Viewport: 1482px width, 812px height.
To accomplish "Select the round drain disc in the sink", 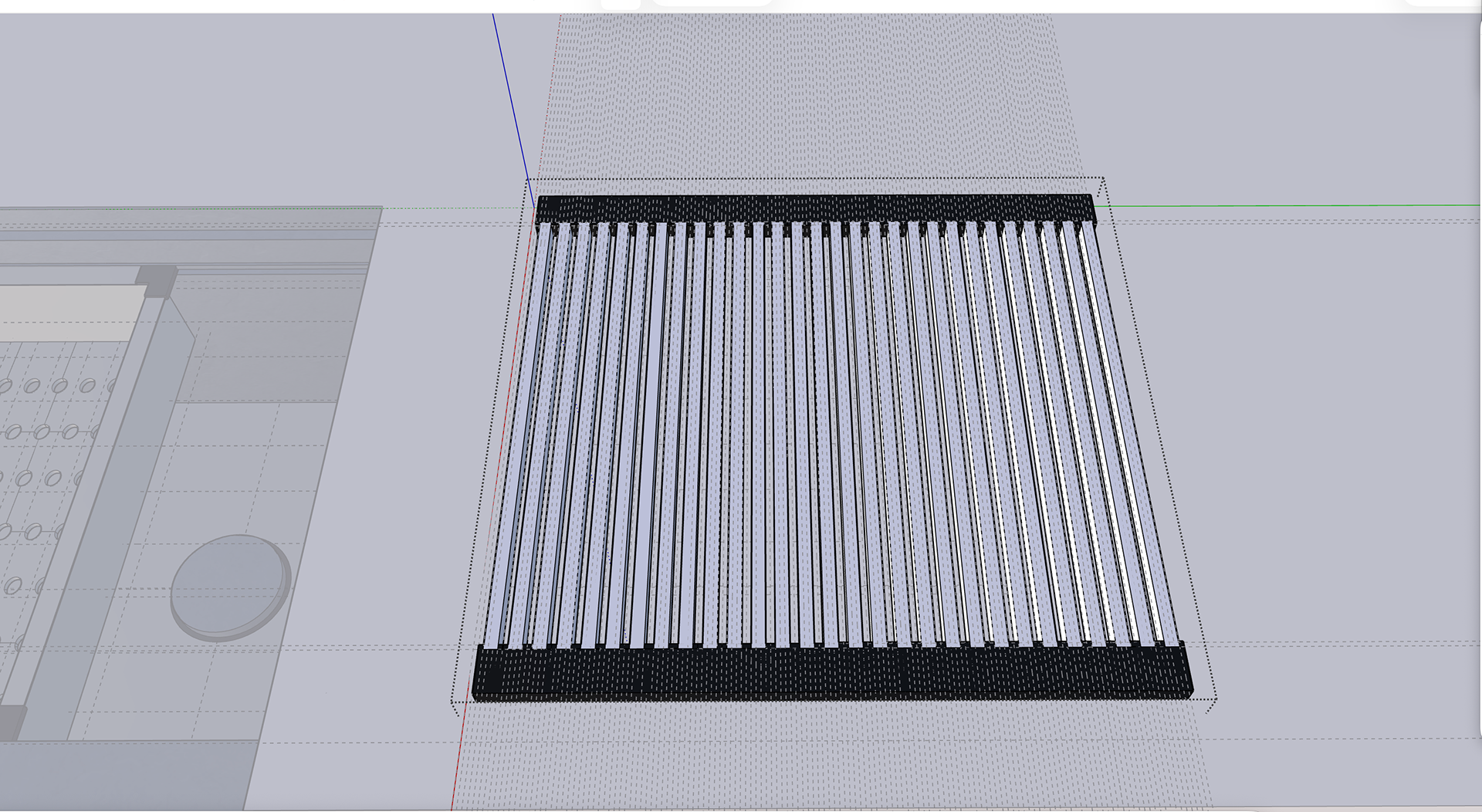I will pos(231,588).
